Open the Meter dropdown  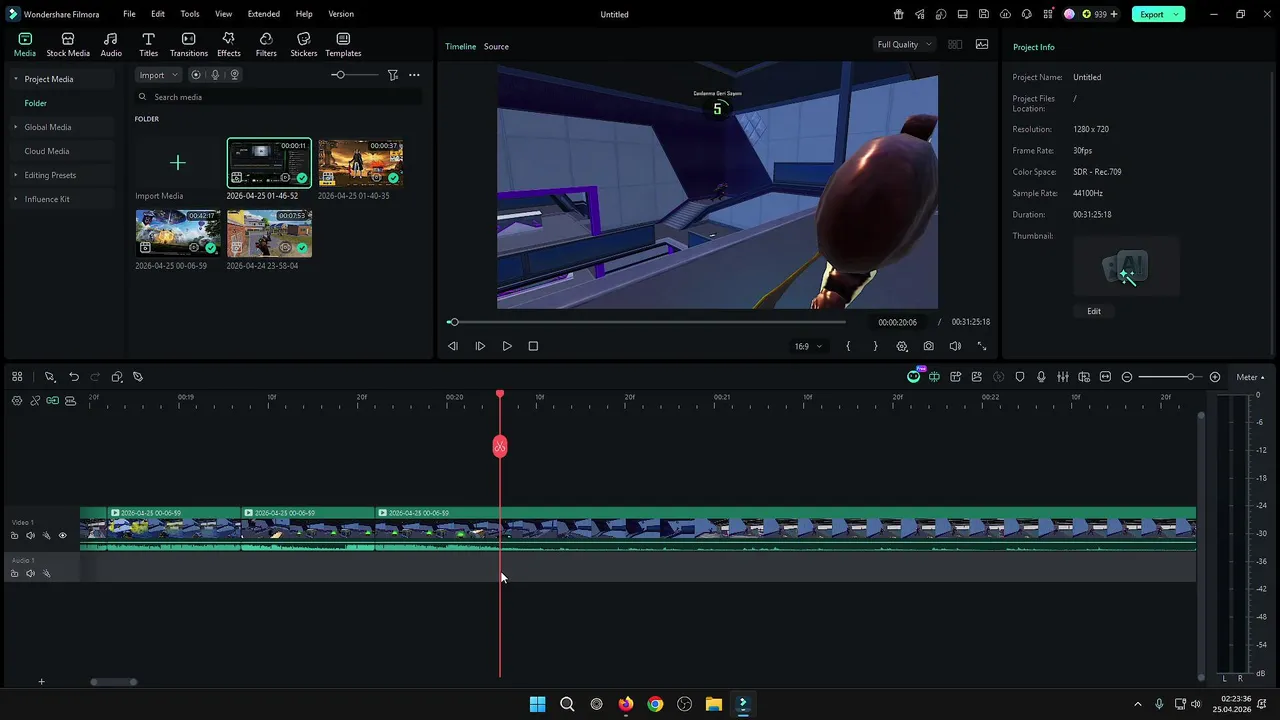coord(1250,377)
